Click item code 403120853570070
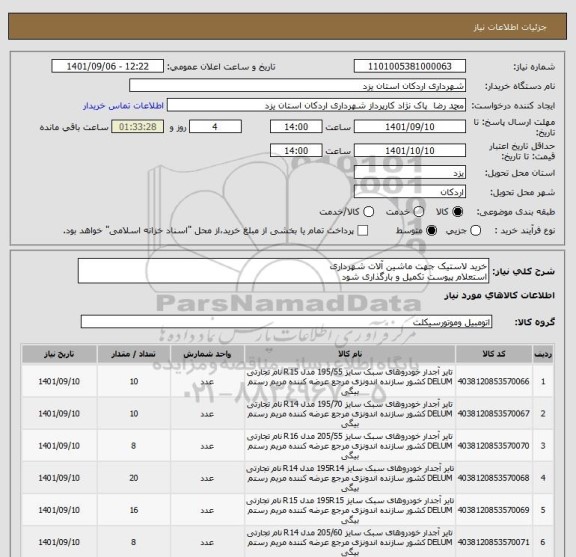Image resolution: width=576 pixels, height=557 pixels. (x=494, y=446)
